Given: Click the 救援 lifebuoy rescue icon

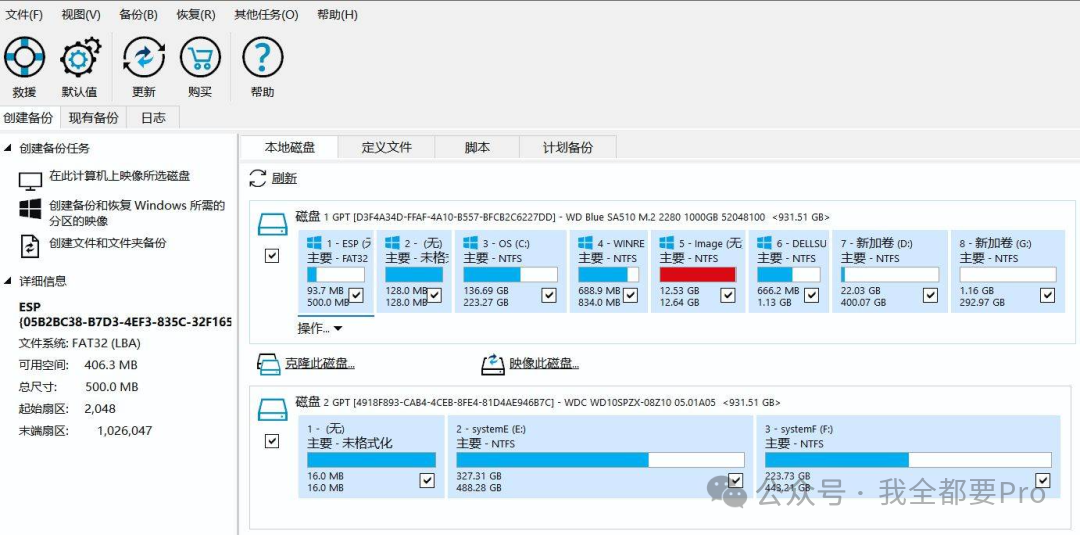Looking at the screenshot, I should (x=24, y=58).
